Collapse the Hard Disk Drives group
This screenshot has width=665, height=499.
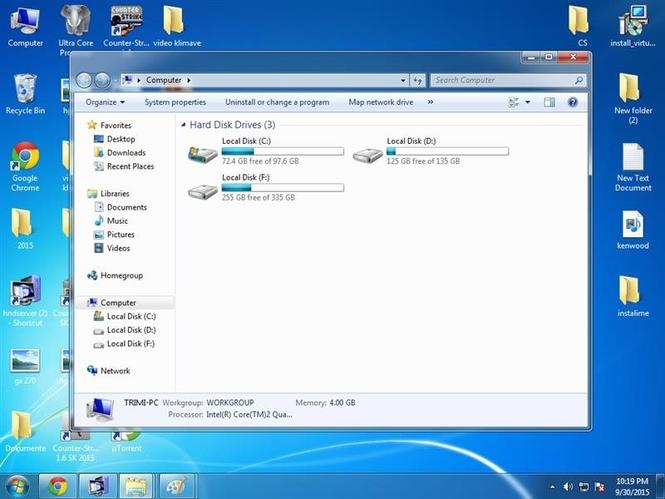(184, 125)
